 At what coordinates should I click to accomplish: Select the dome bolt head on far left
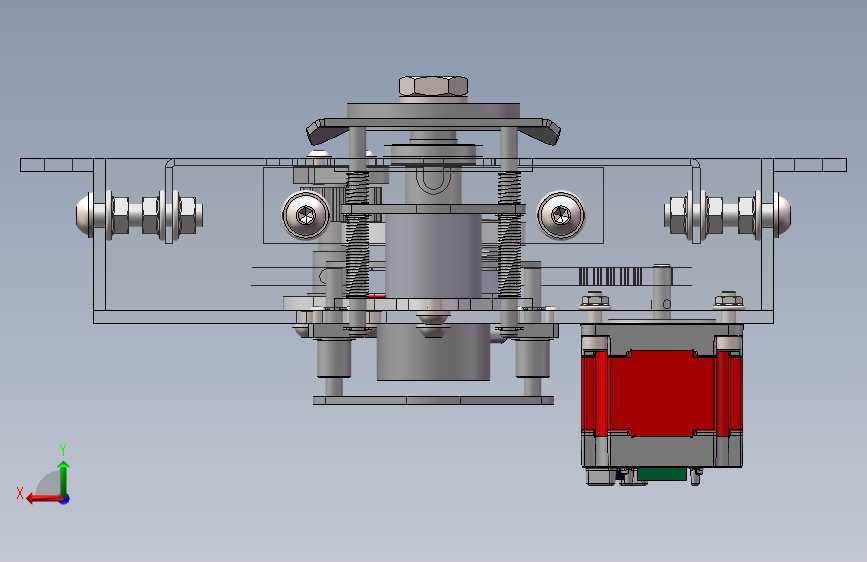click(x=84, y=215)
